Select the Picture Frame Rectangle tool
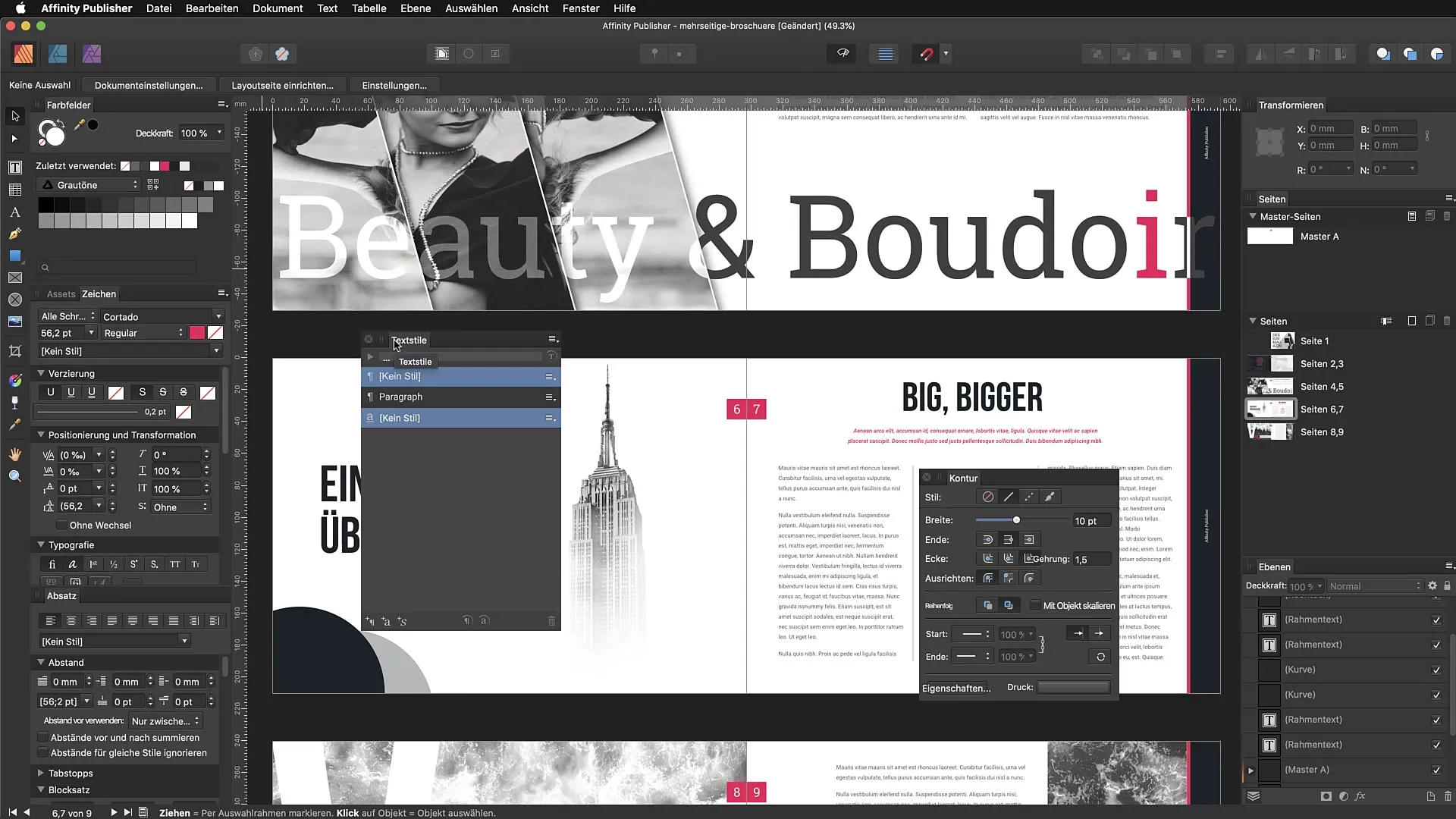1456x819 pixels. [x=15, y=278]
